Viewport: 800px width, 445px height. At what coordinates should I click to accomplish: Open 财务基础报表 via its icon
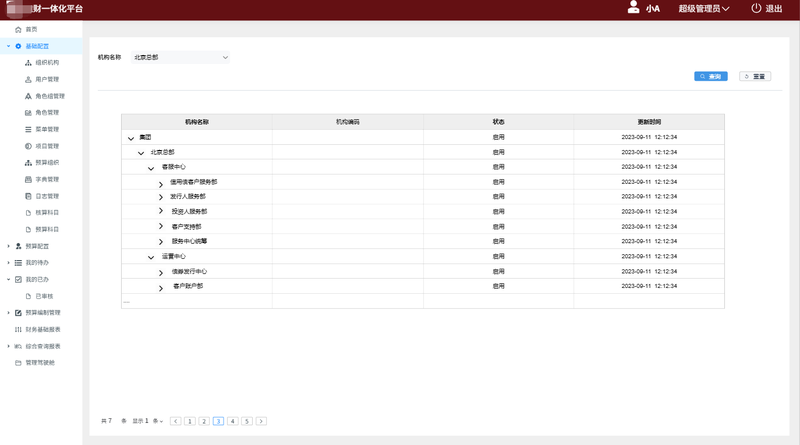point(18,330)
